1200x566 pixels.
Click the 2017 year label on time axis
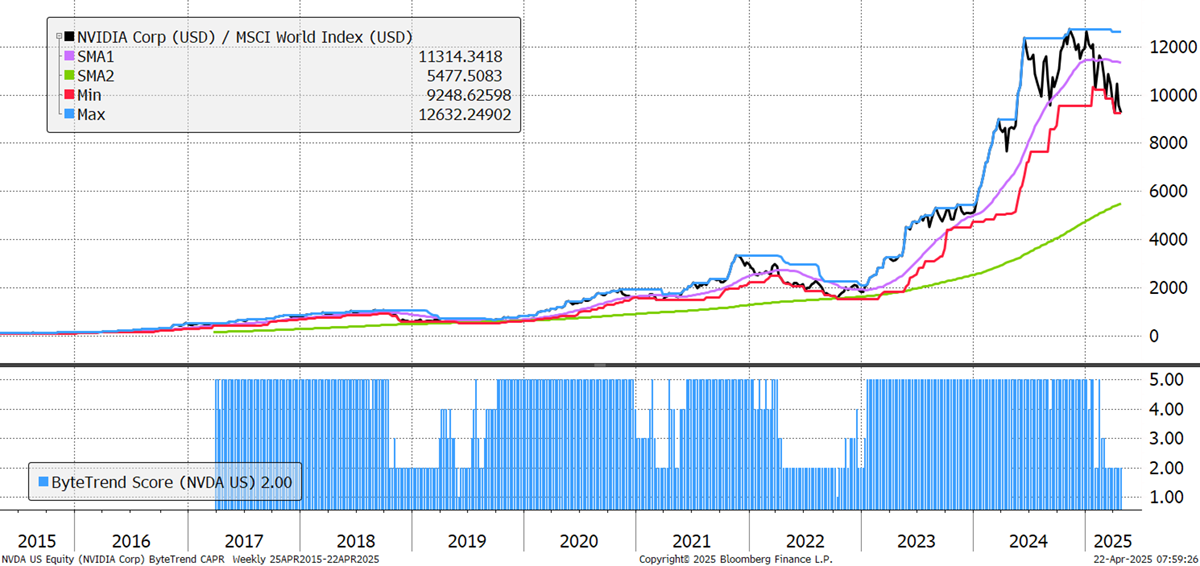point(243,540)
